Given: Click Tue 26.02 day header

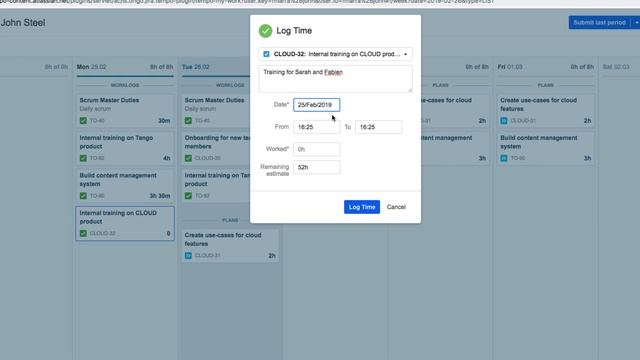Looking at the screenshot, I should click(x=196, y=67).
